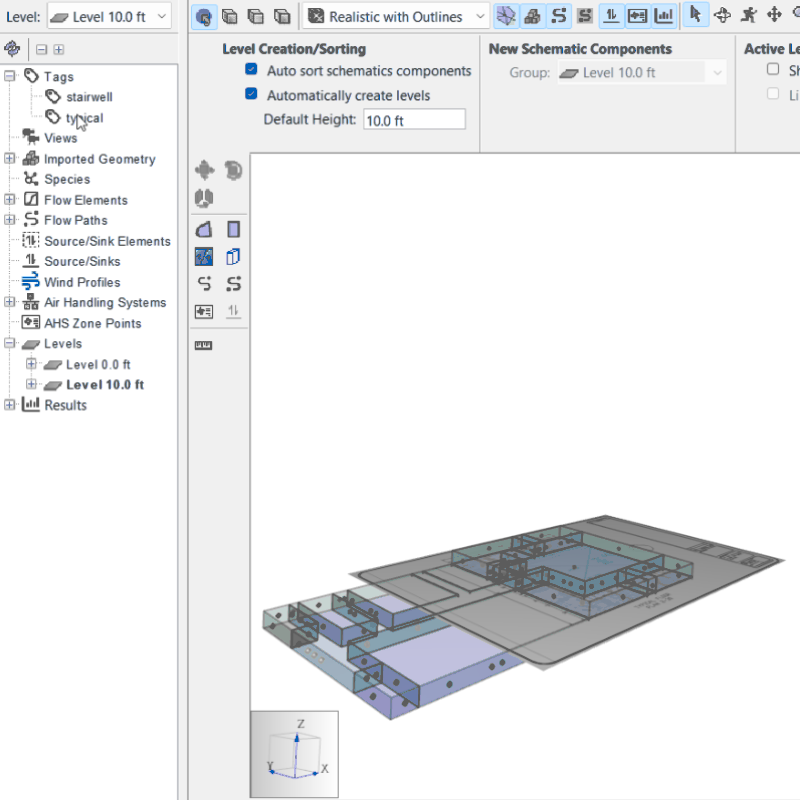The width and height of the screenshot is (800, 800).
Task: Select Wind Profiles in the tree
Action: (x=82, y=282)
